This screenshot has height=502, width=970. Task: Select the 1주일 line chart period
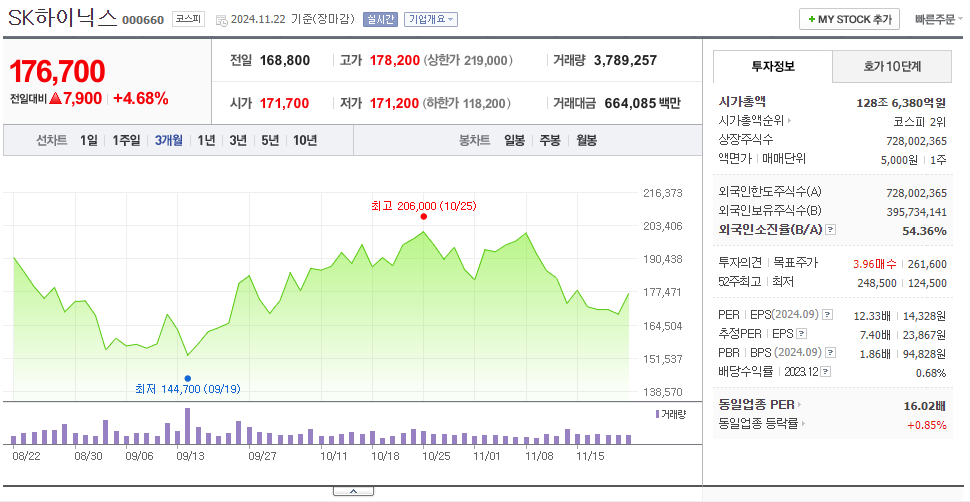pos(126,141)
